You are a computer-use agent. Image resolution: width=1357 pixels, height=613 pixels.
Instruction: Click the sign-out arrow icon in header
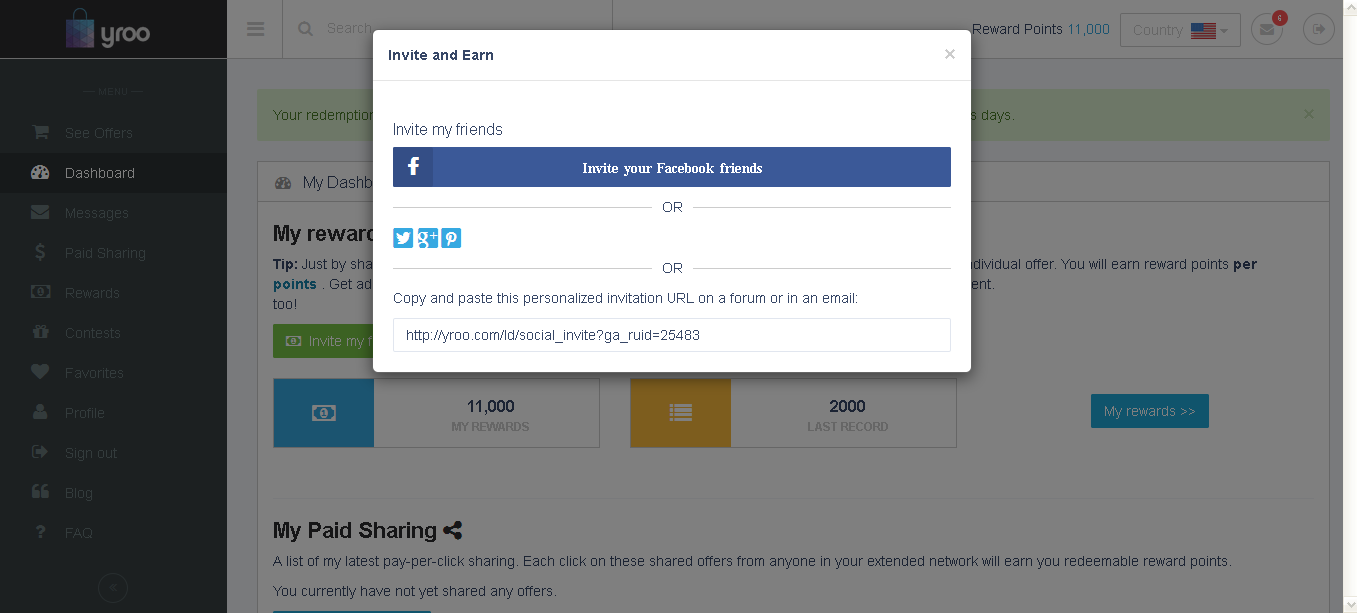coord(1319,30)
